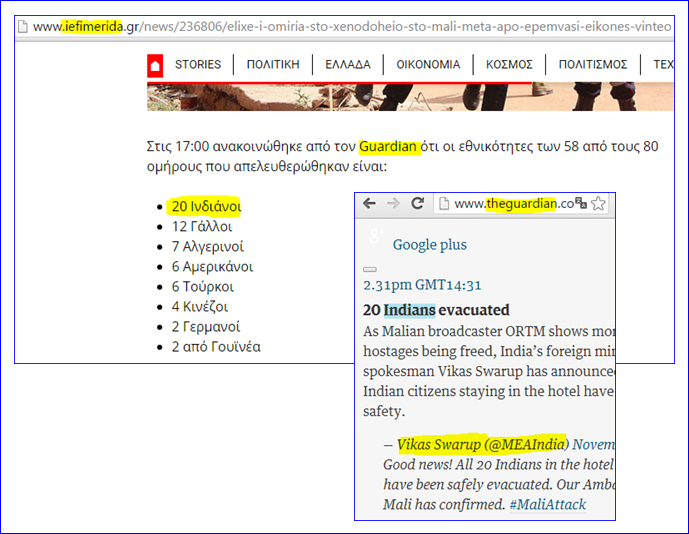Screen dimensions: 689x534
Task: Go forward in the Guardian browser window
Action: (393, 203)
